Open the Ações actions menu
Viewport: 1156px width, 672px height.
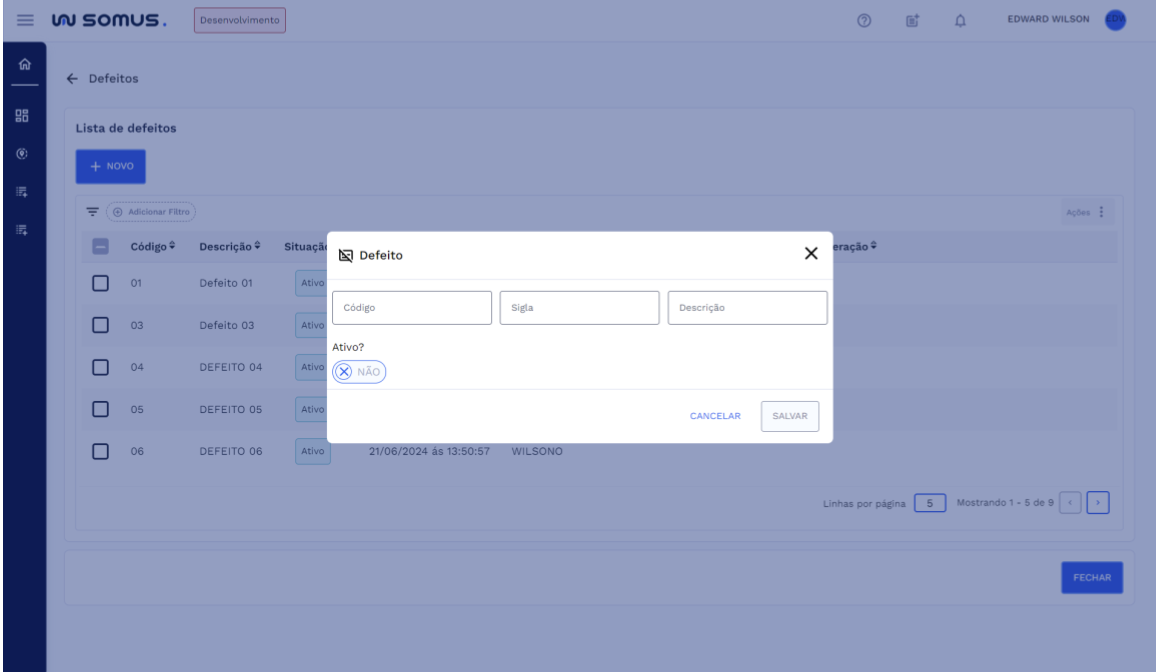tap(1089, 212)
